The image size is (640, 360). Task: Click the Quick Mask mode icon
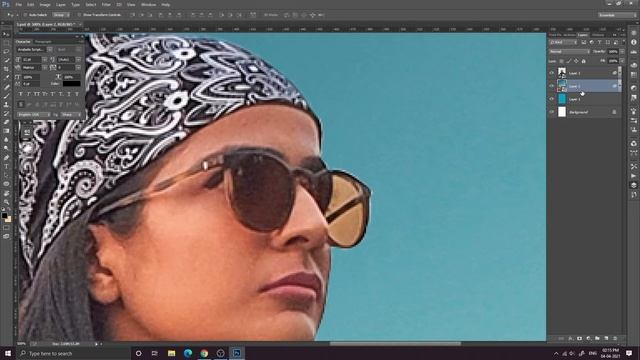tap(6, 228)
